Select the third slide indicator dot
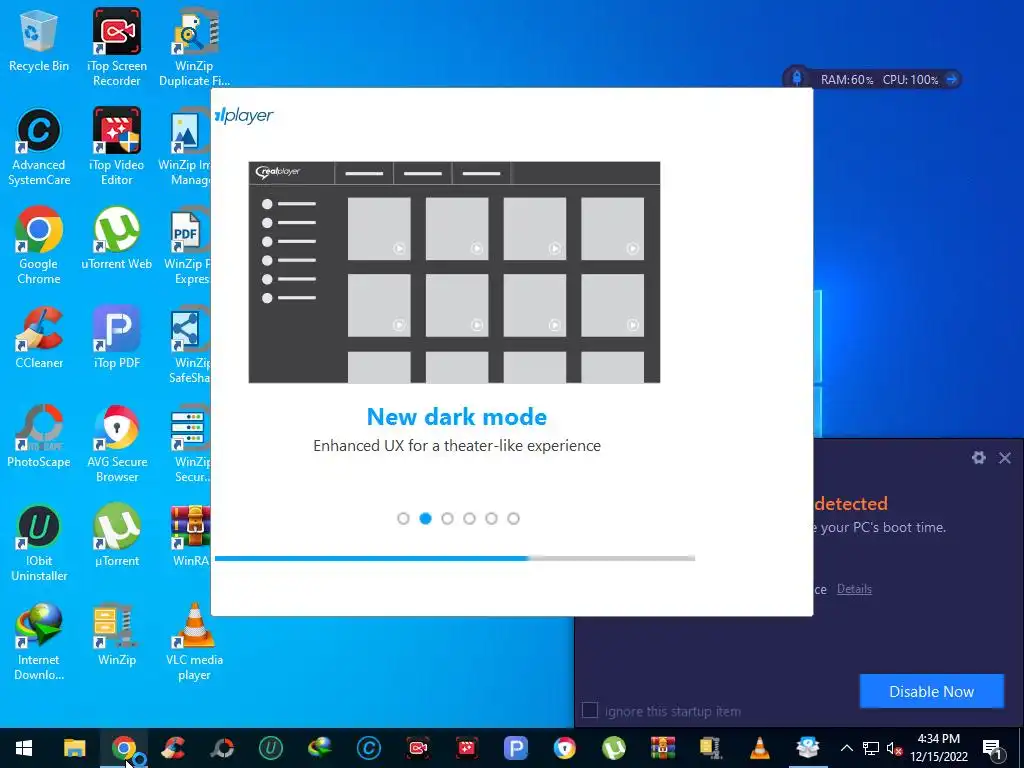Screen dimensions: 1024x768 [x=447, y=519]
